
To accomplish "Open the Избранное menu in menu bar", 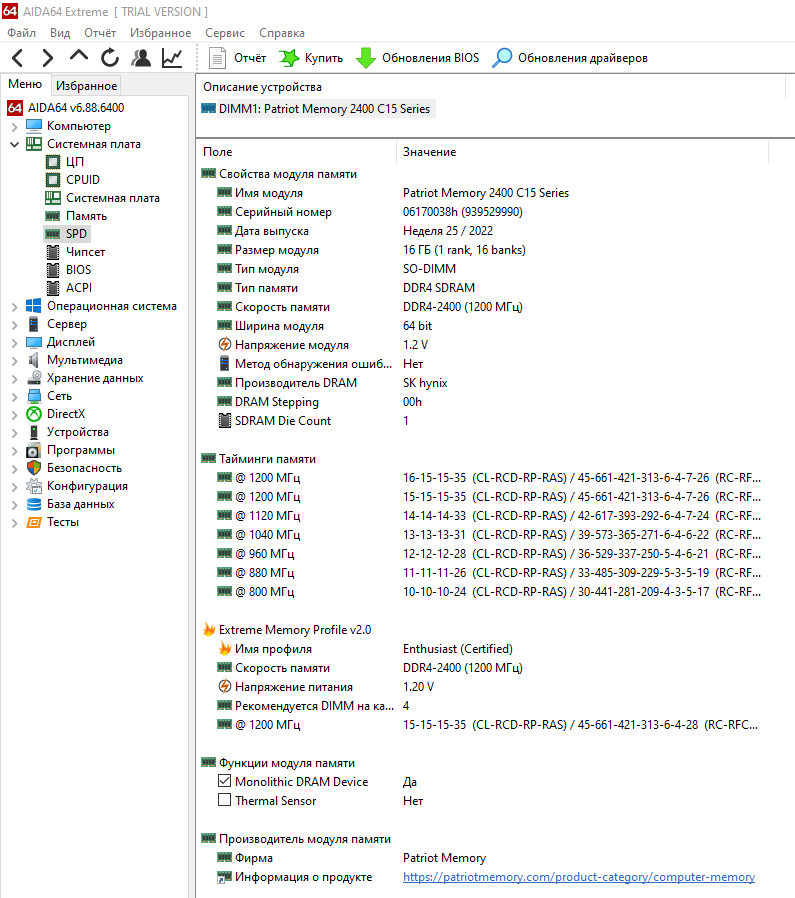I will click(x=160, y=33).
